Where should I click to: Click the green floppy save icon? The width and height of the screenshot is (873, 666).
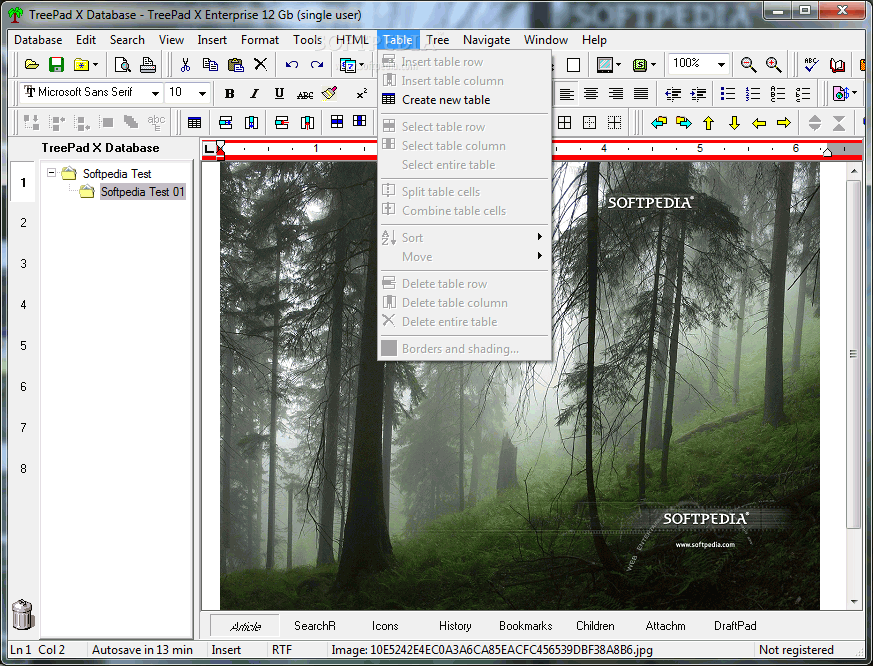click(56, 65)
